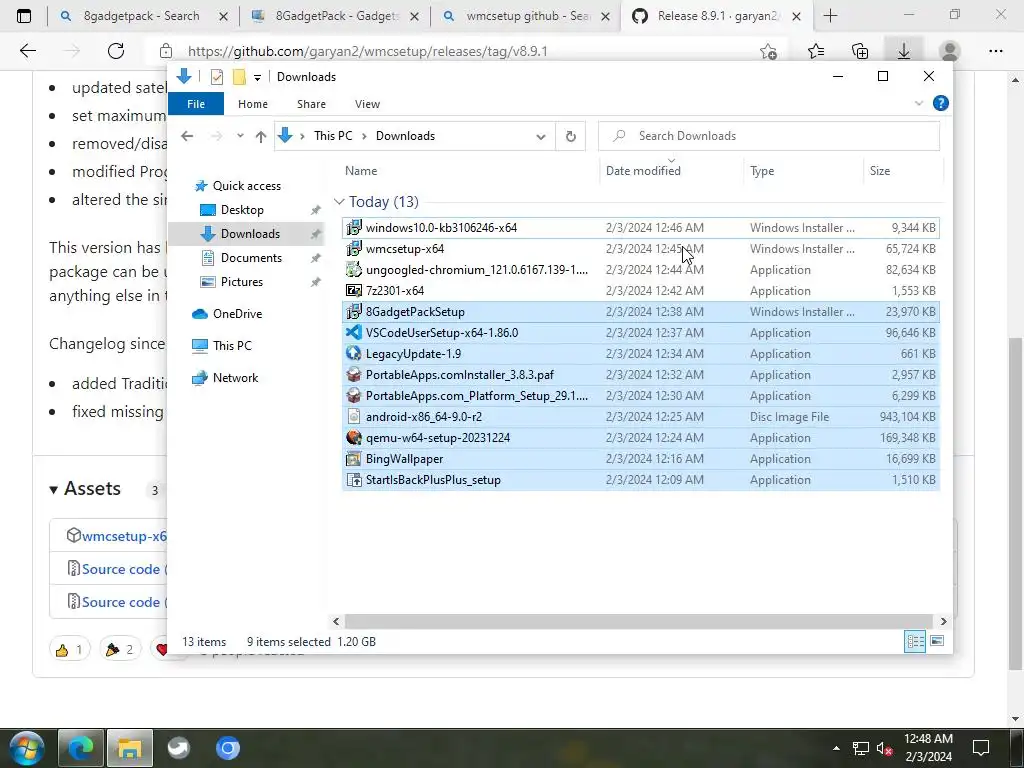Select the 8GadgetPackSetup file icon

coord(353,312)
